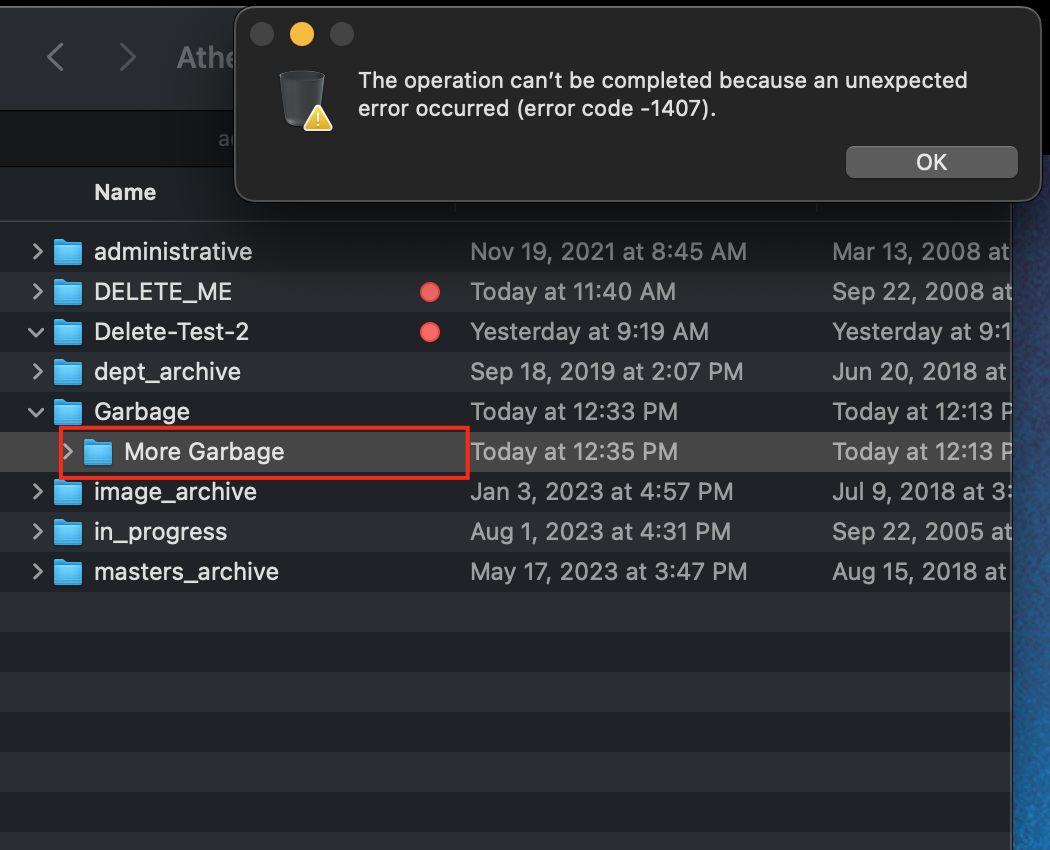1050x850 pixels.
Task: Expand the More Garbage subfolder
Action: coord(68,451)
